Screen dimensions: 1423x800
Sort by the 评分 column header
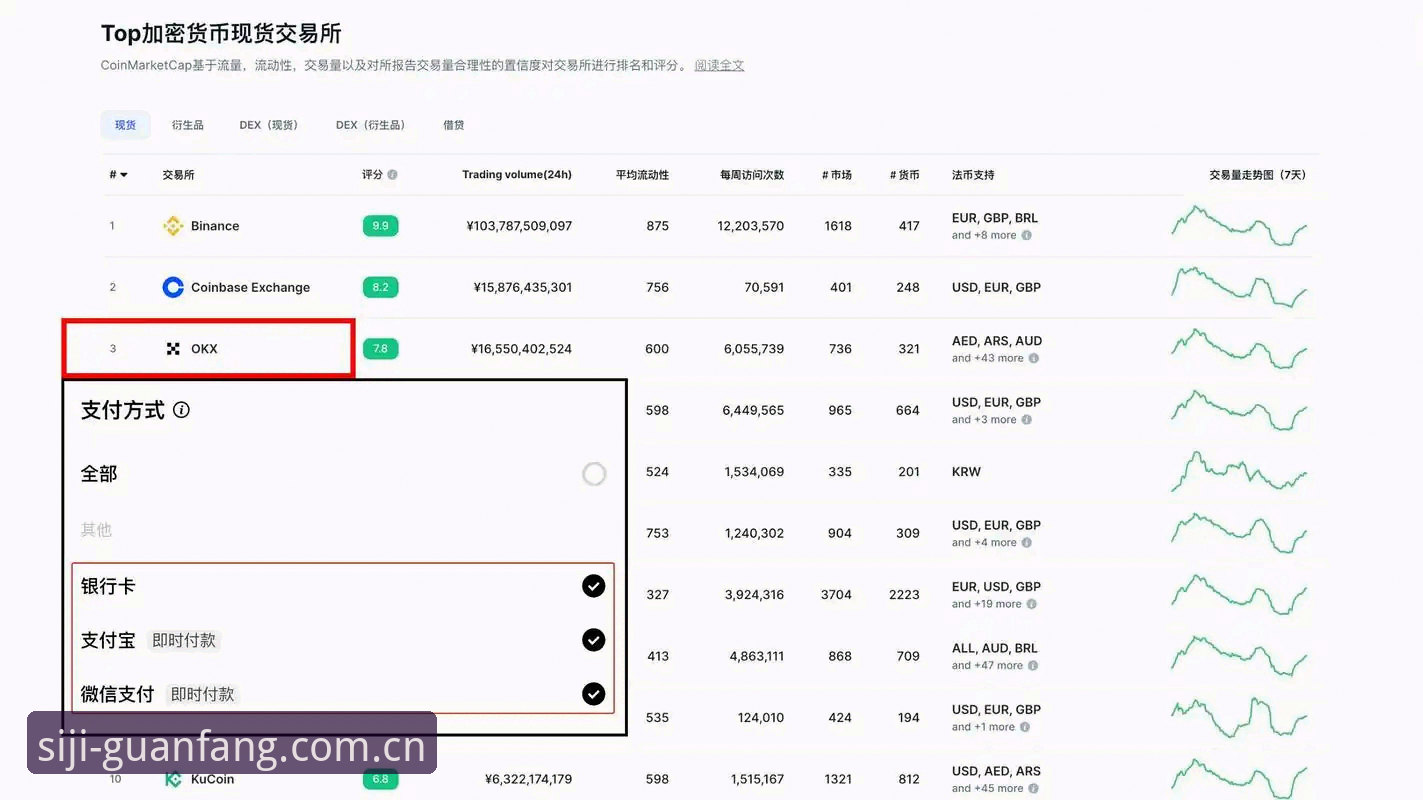click(372, 175)
